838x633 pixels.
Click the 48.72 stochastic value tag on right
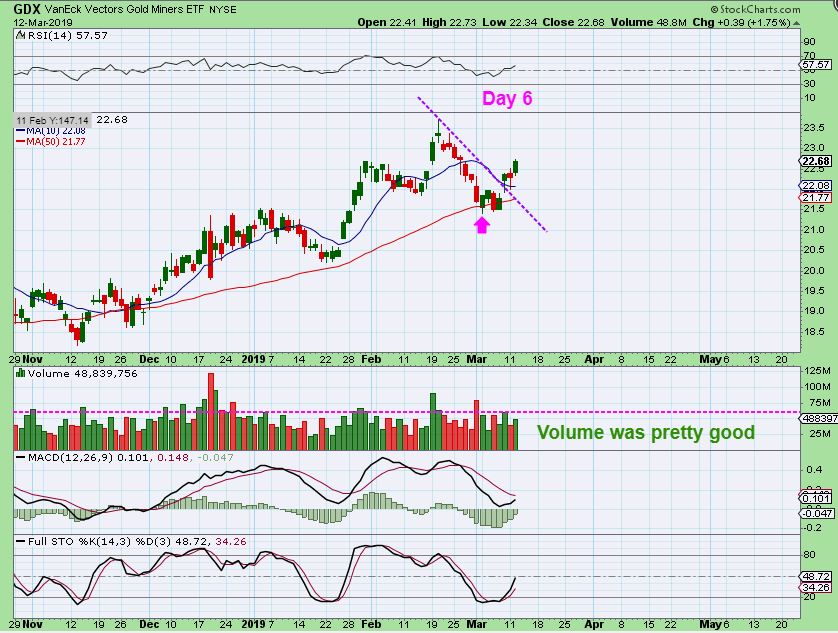[816, 576]
